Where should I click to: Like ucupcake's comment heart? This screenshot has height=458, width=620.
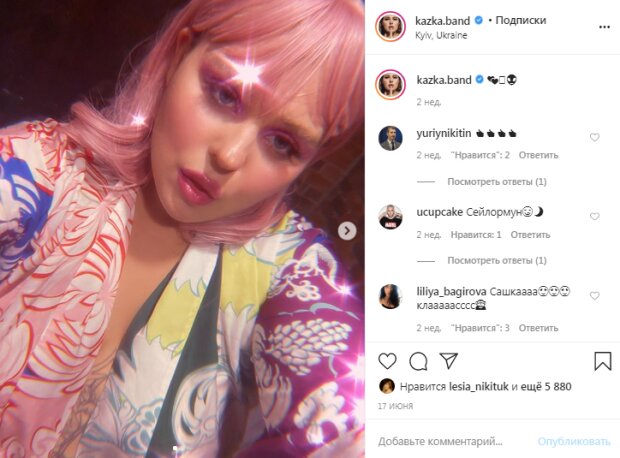[594, 216]
